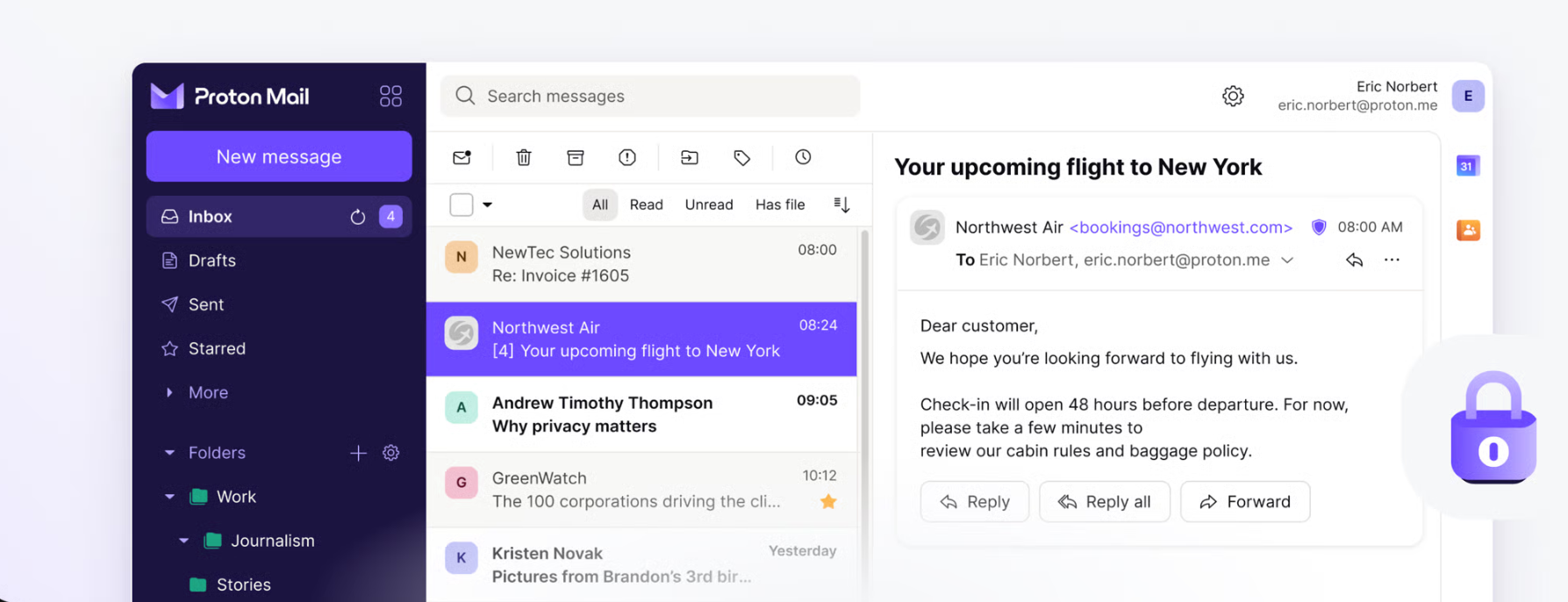
Task: Collapse the Journalism folder arrow
Action: coord(183,541)
